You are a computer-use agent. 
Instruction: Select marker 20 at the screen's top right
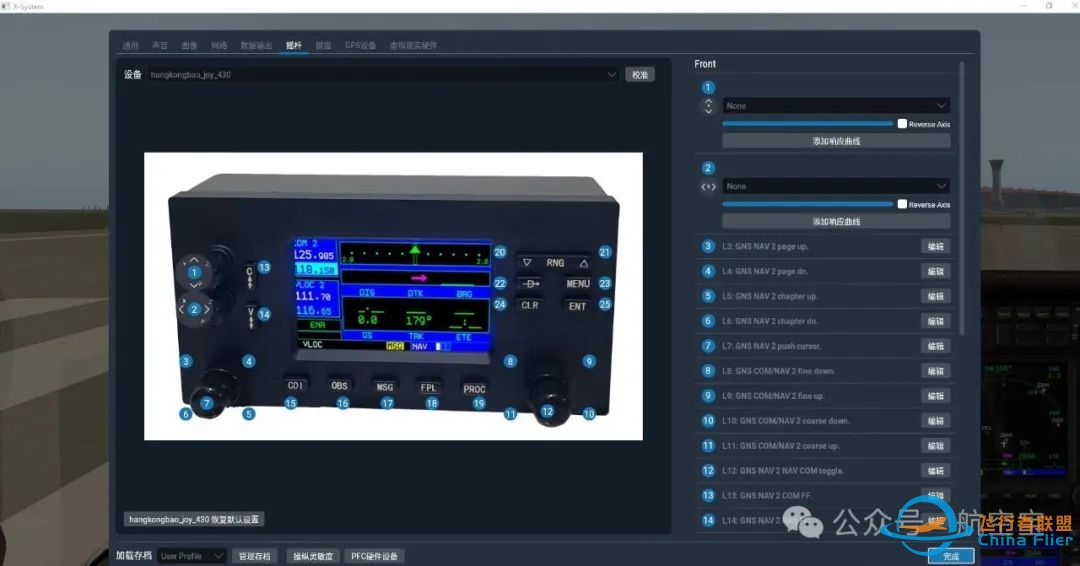tap(500, 252)
